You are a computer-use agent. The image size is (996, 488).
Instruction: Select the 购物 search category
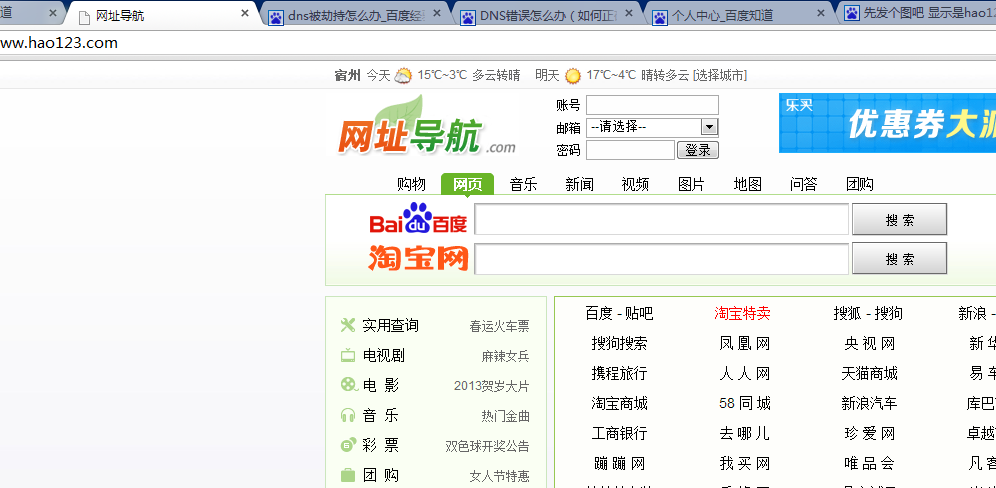point(411,184)
